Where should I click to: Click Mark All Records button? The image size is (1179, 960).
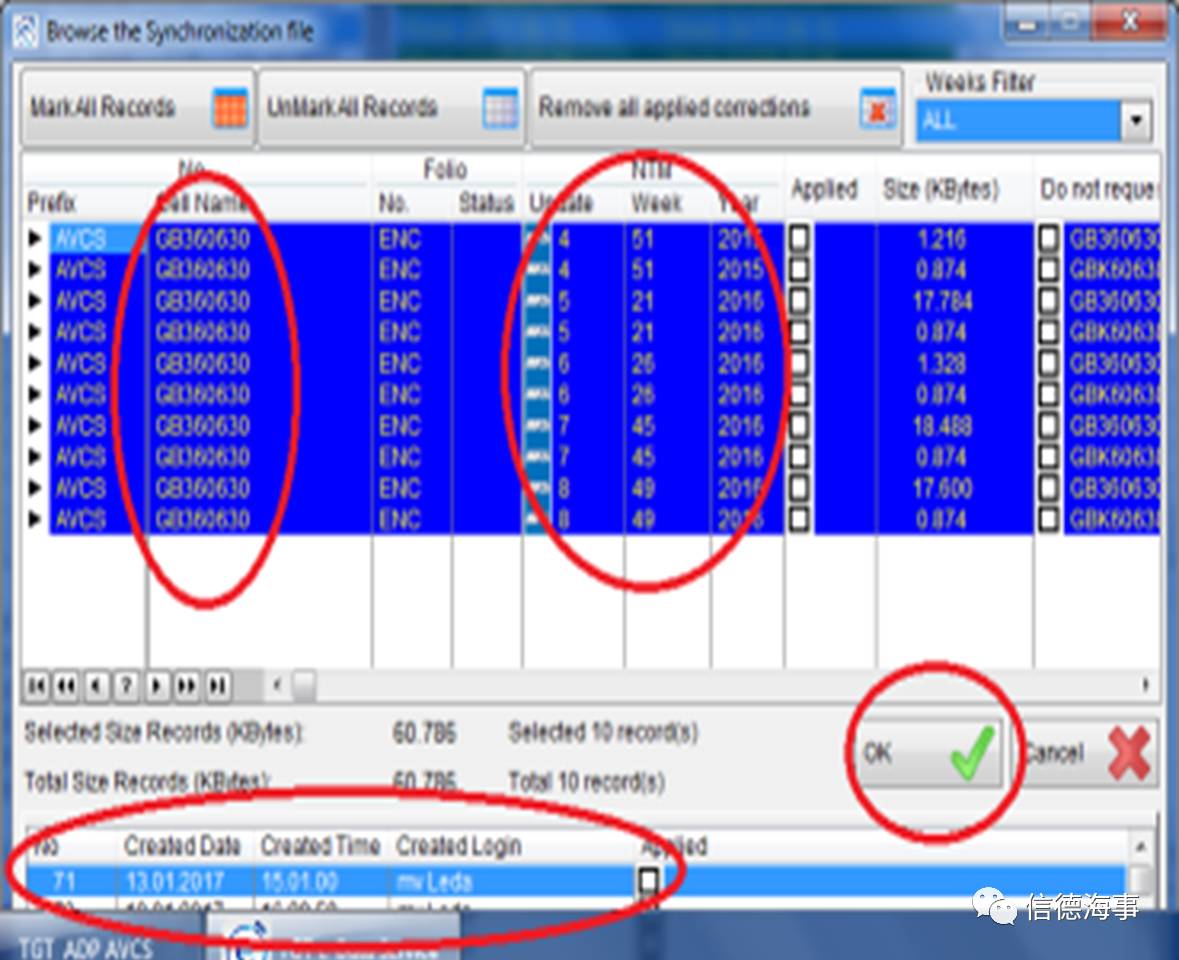click(136, 108)
